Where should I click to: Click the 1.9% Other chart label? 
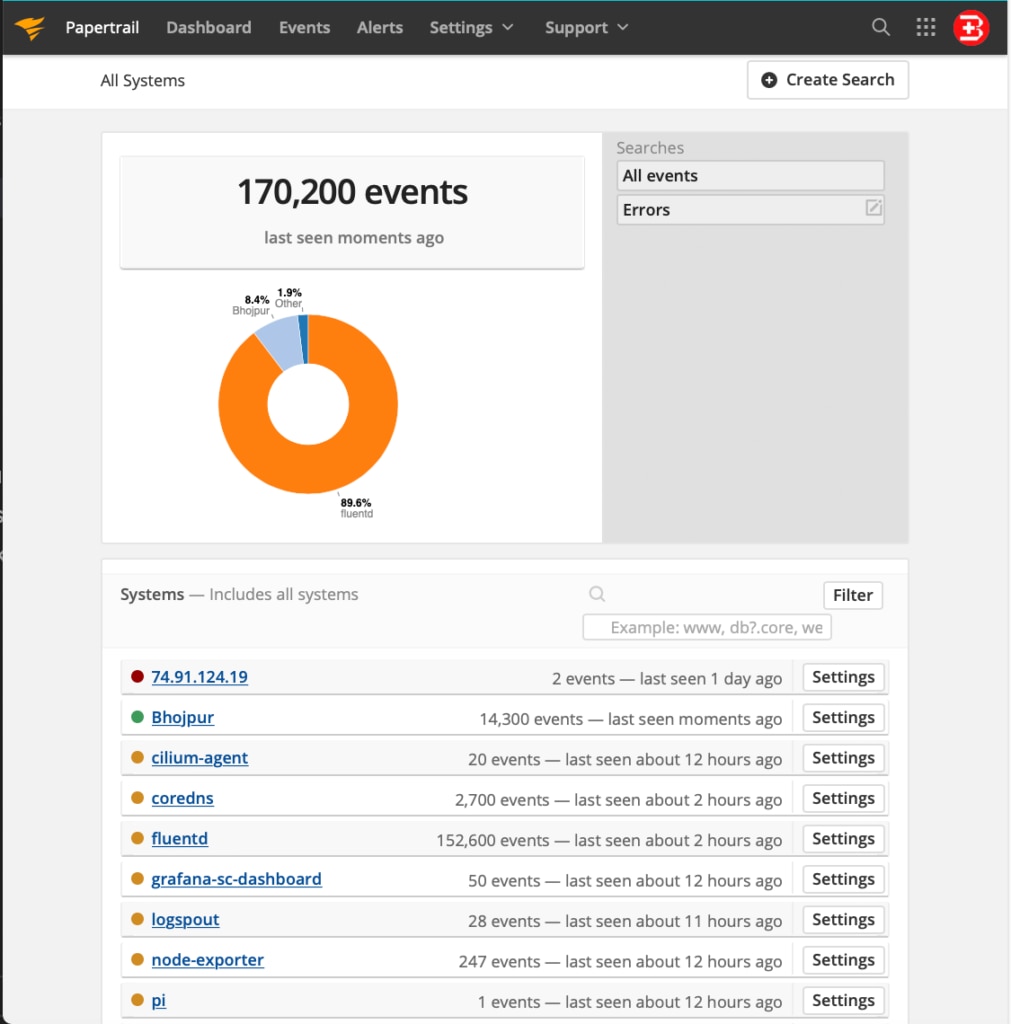pyautogui.click(x=289, y=298)
